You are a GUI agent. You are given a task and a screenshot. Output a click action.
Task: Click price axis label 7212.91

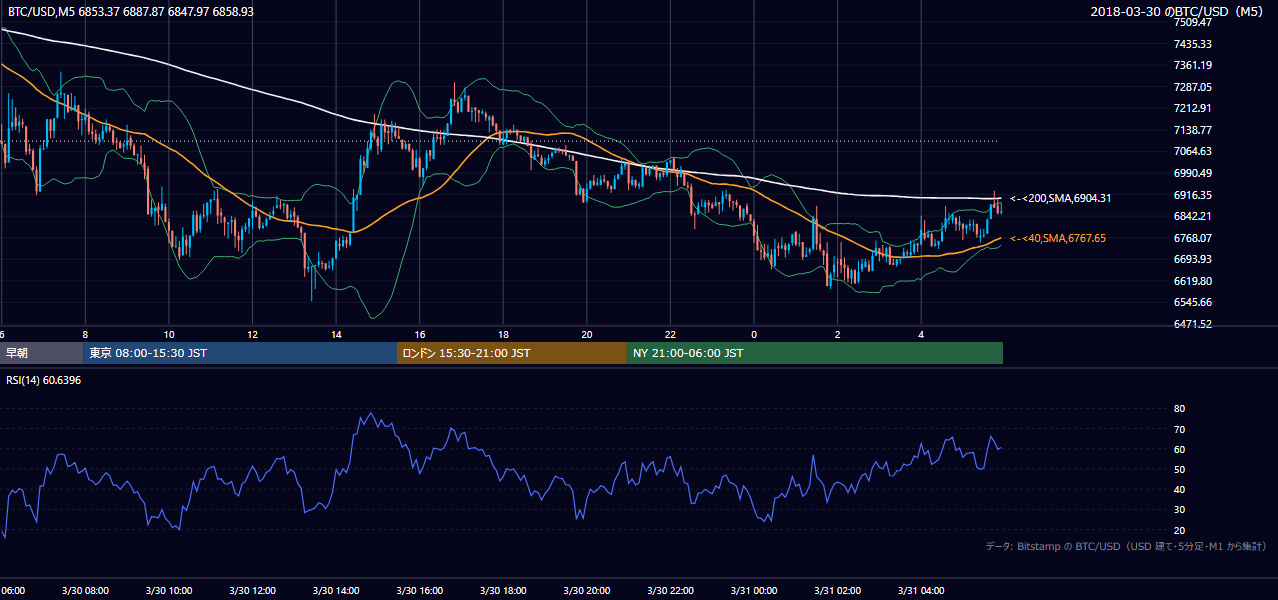tap(1192, 108)
